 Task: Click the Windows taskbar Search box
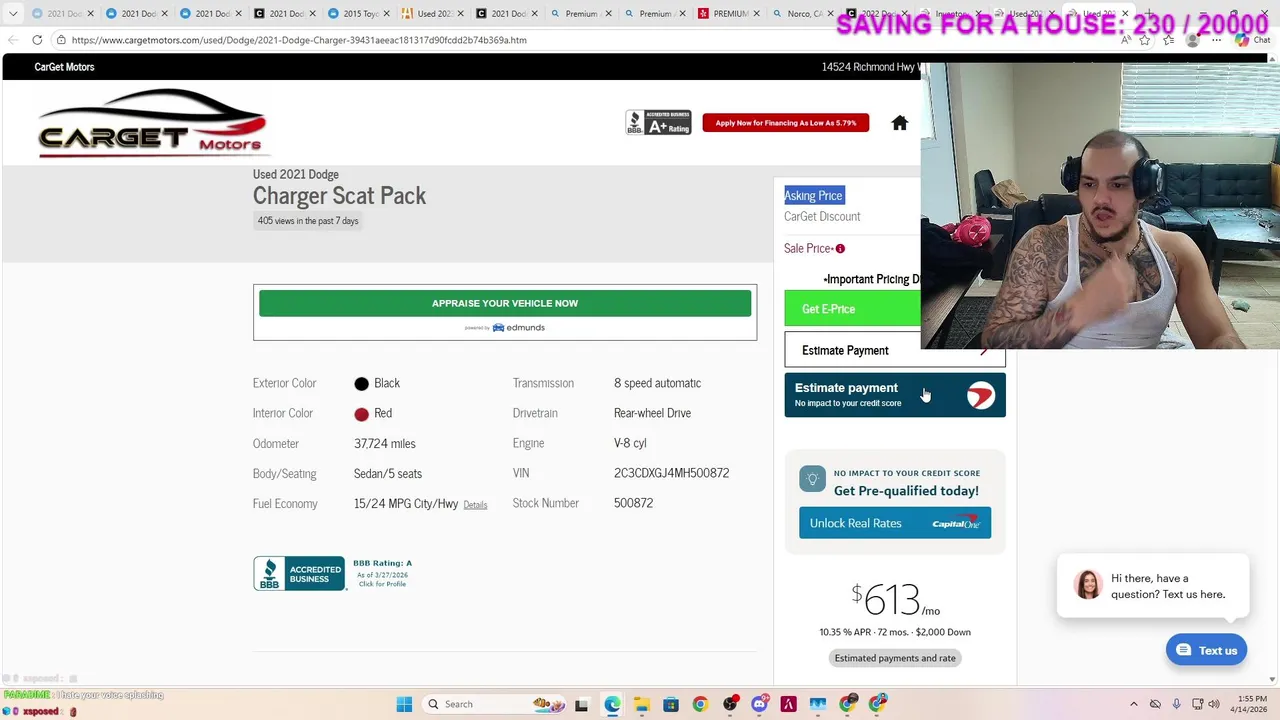[x=495, y=704]
